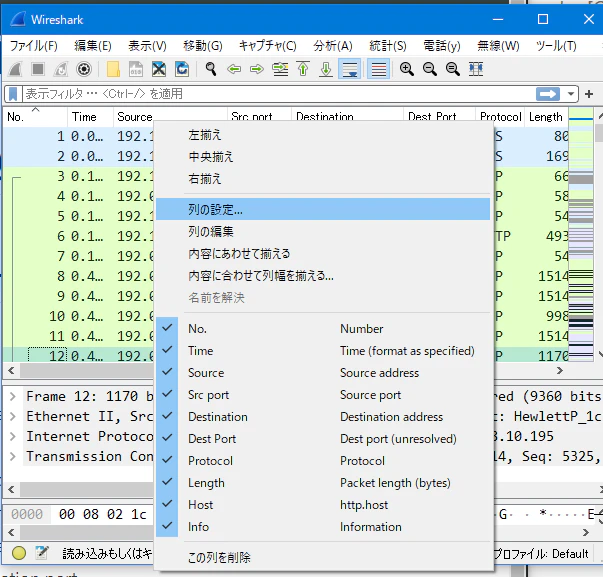Save the capture file icon
The height and width of the screenshot is (577, 603).
[x=136, y=69]
